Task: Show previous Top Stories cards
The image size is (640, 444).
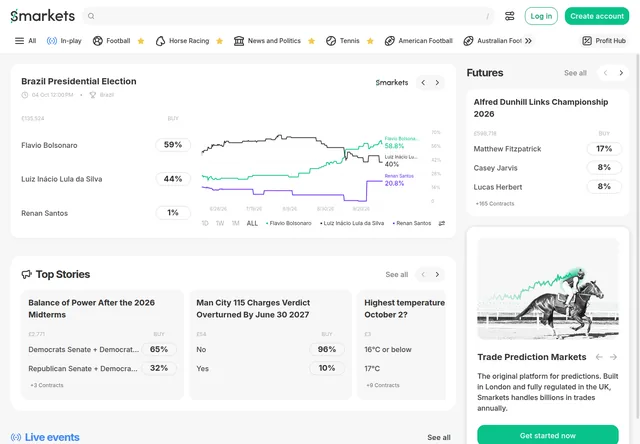Action: [x=423, y=274]
